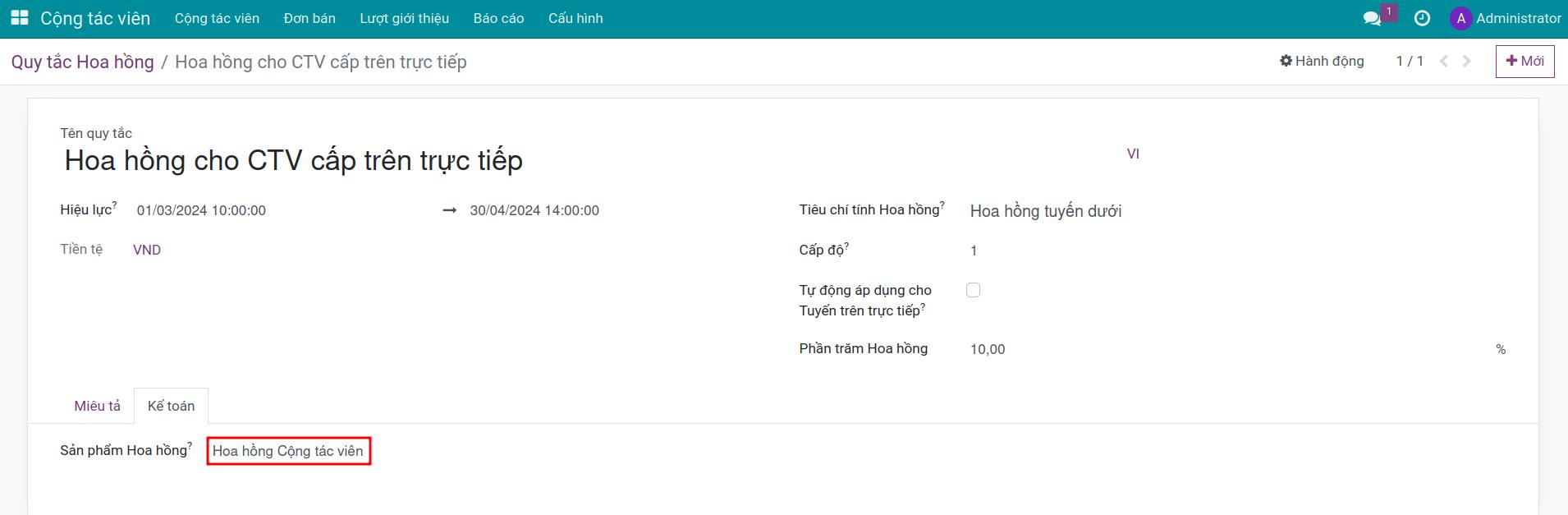
Task: Click the Administrator user name
Action: pyautogui.click(x=1519, y=18)
